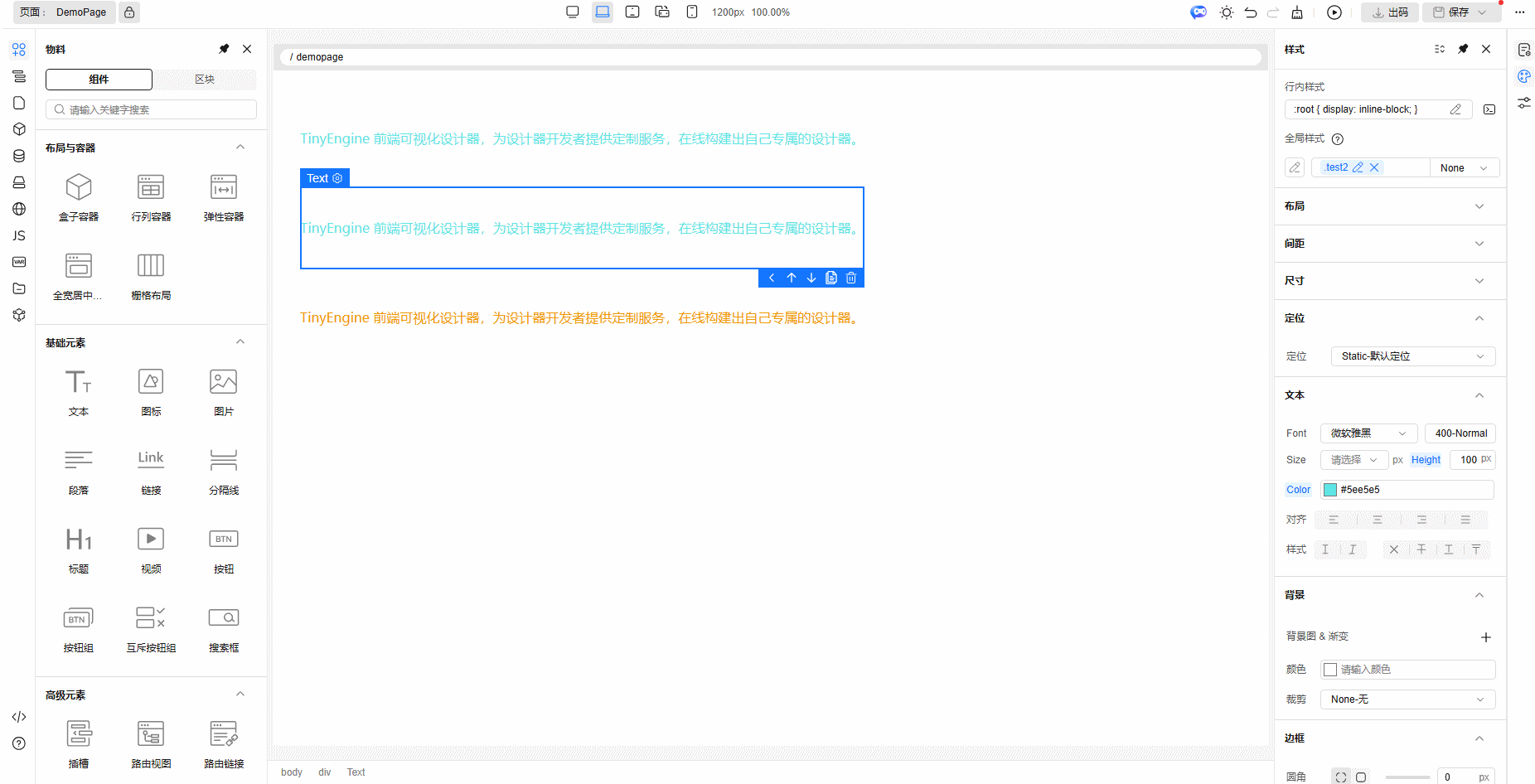Viewport: 1535px width, 784px height.
Task: Switch to the 组件 tab
Action: pyautogui.click(x=99, y=80)
